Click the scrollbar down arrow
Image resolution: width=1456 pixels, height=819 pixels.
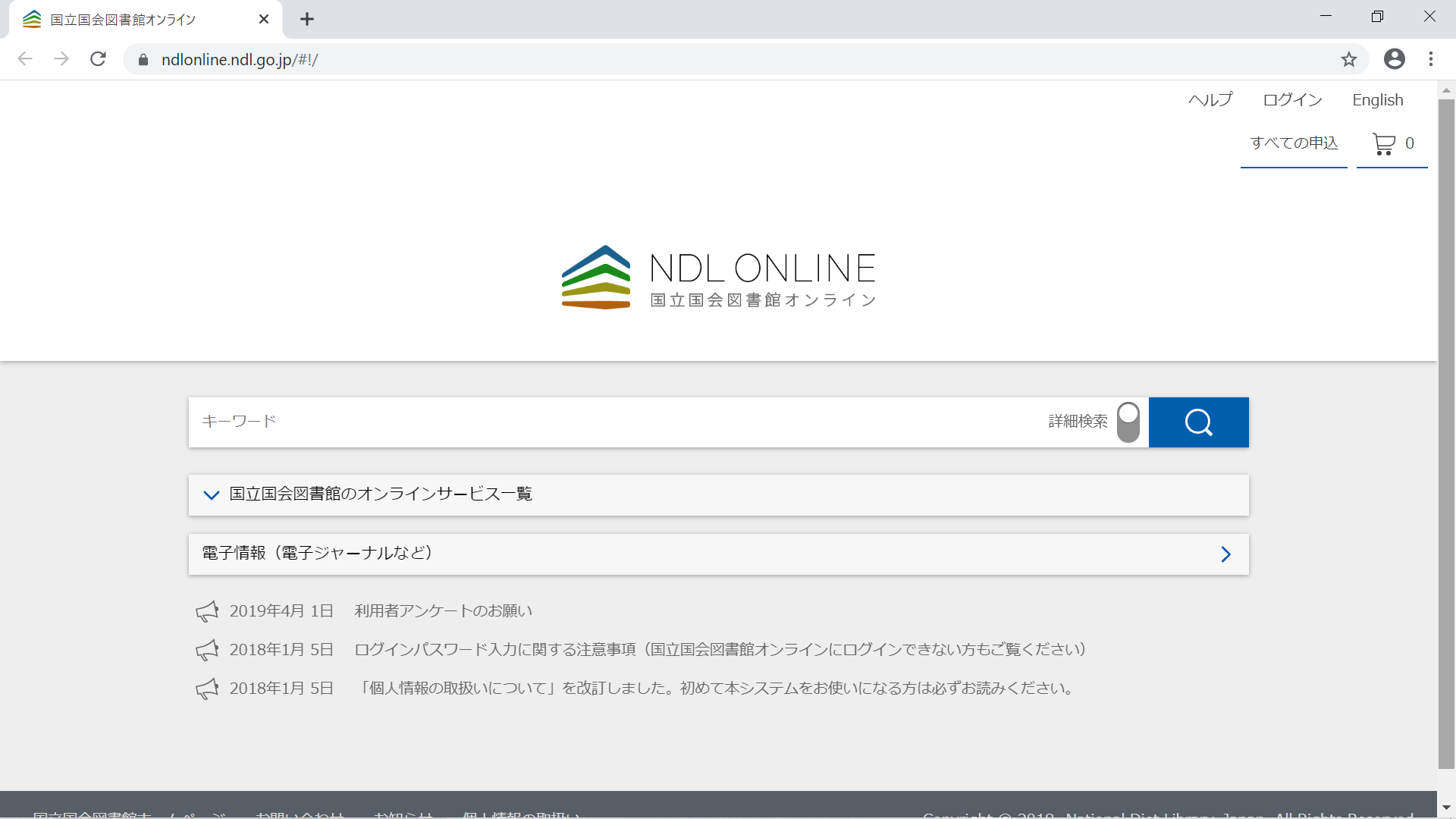click(x=1446, y=808)
